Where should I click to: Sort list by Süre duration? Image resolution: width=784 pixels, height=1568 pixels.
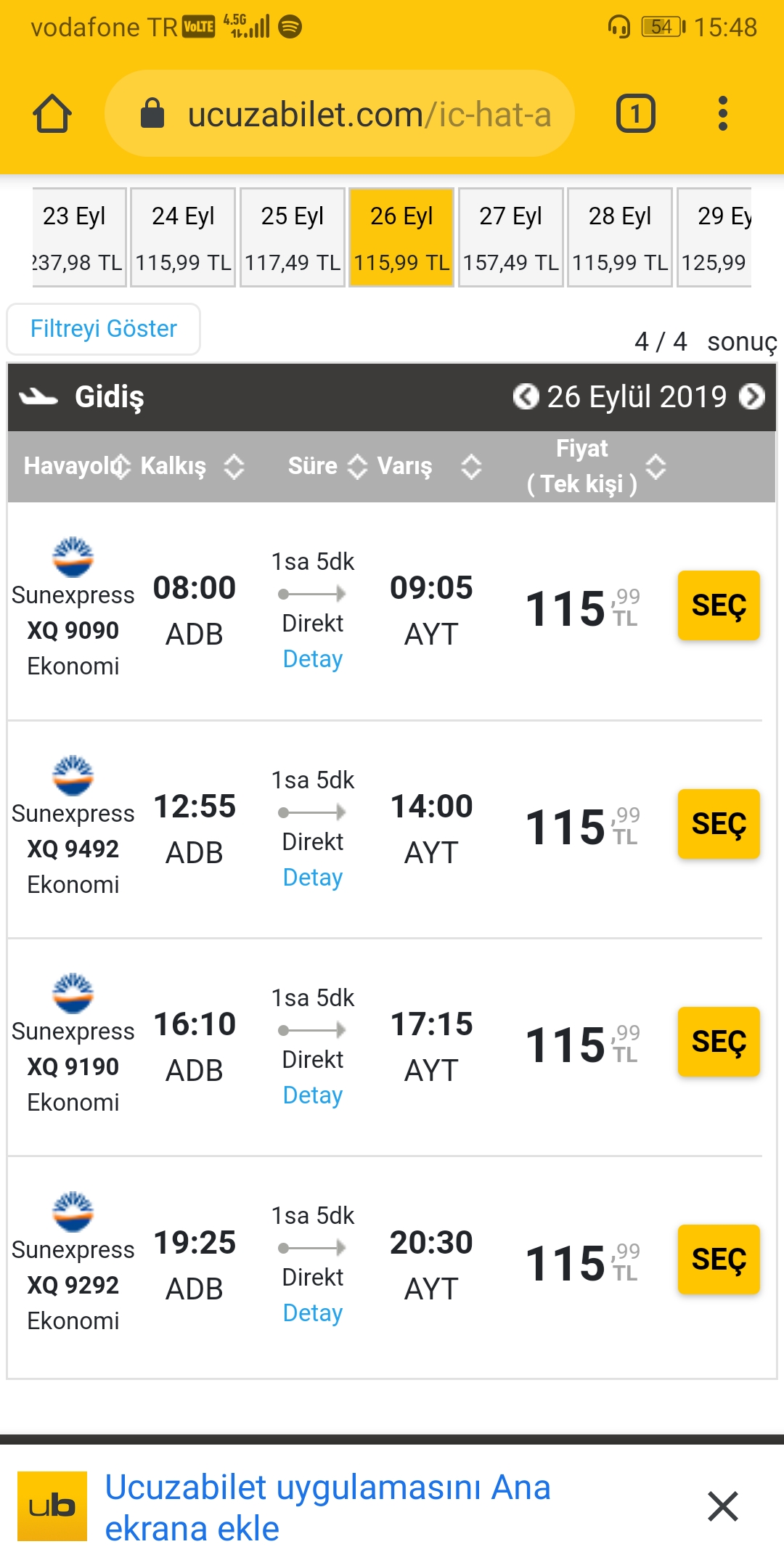pos(357,466)
